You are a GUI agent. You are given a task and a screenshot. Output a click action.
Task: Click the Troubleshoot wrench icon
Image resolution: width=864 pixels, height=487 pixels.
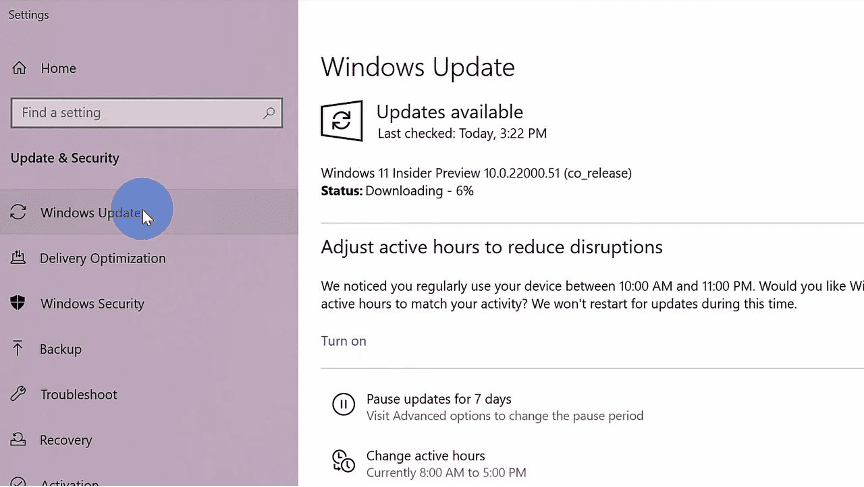(x=18, y=393)
